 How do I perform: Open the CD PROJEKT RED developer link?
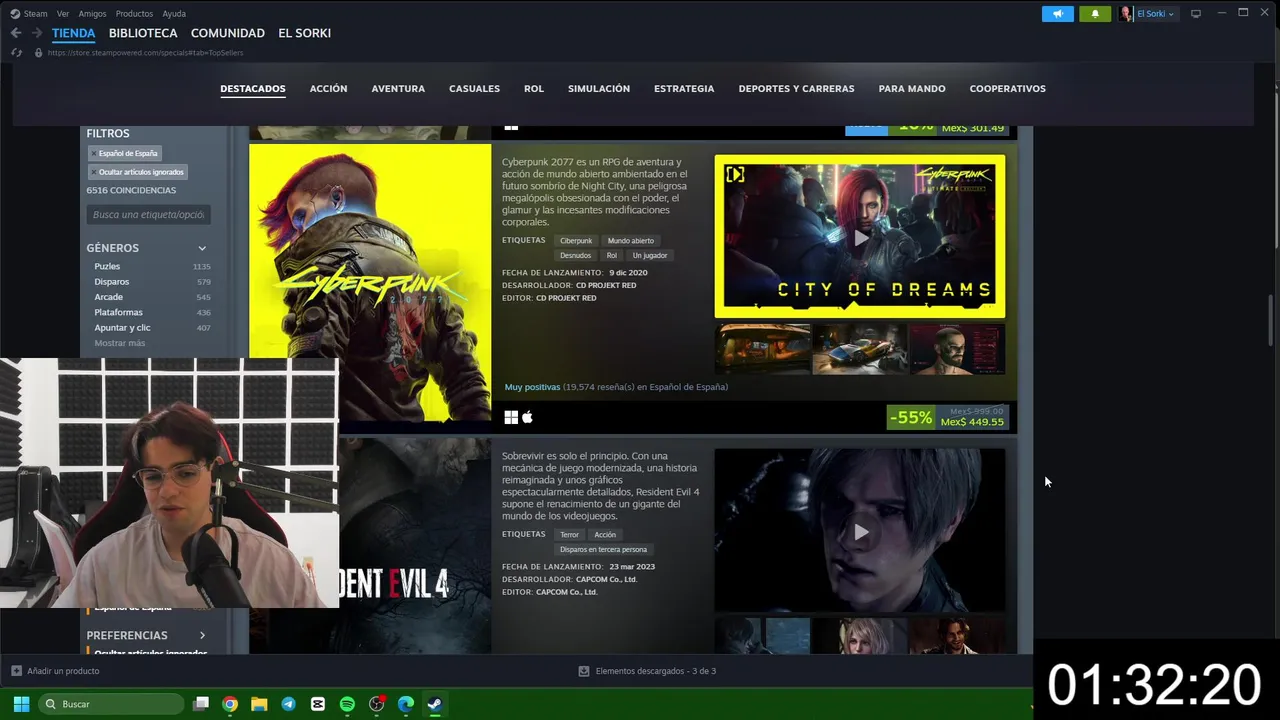pos(606,285)
